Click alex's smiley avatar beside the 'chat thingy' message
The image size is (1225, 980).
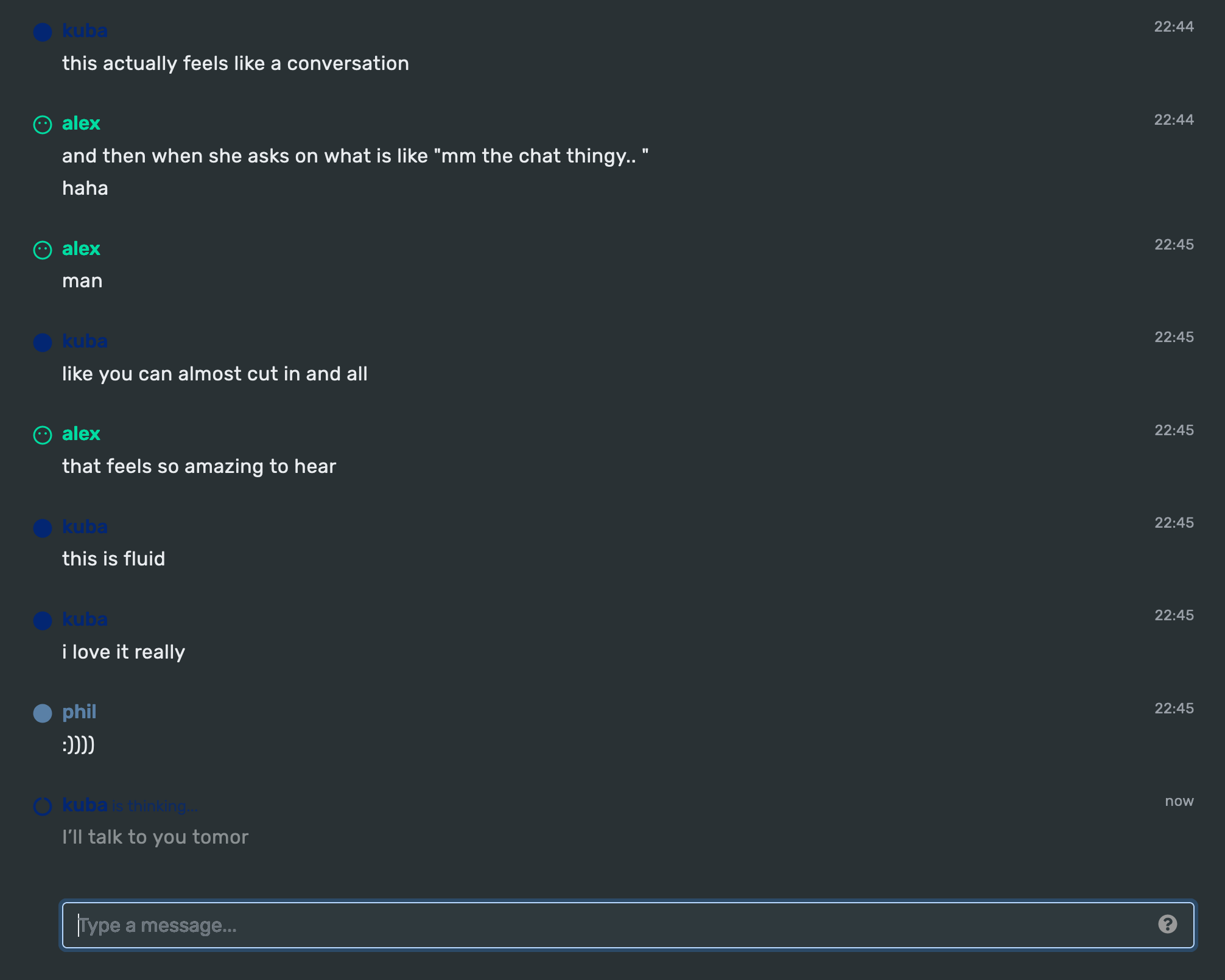pyautogui.click(x=43, y=125)
